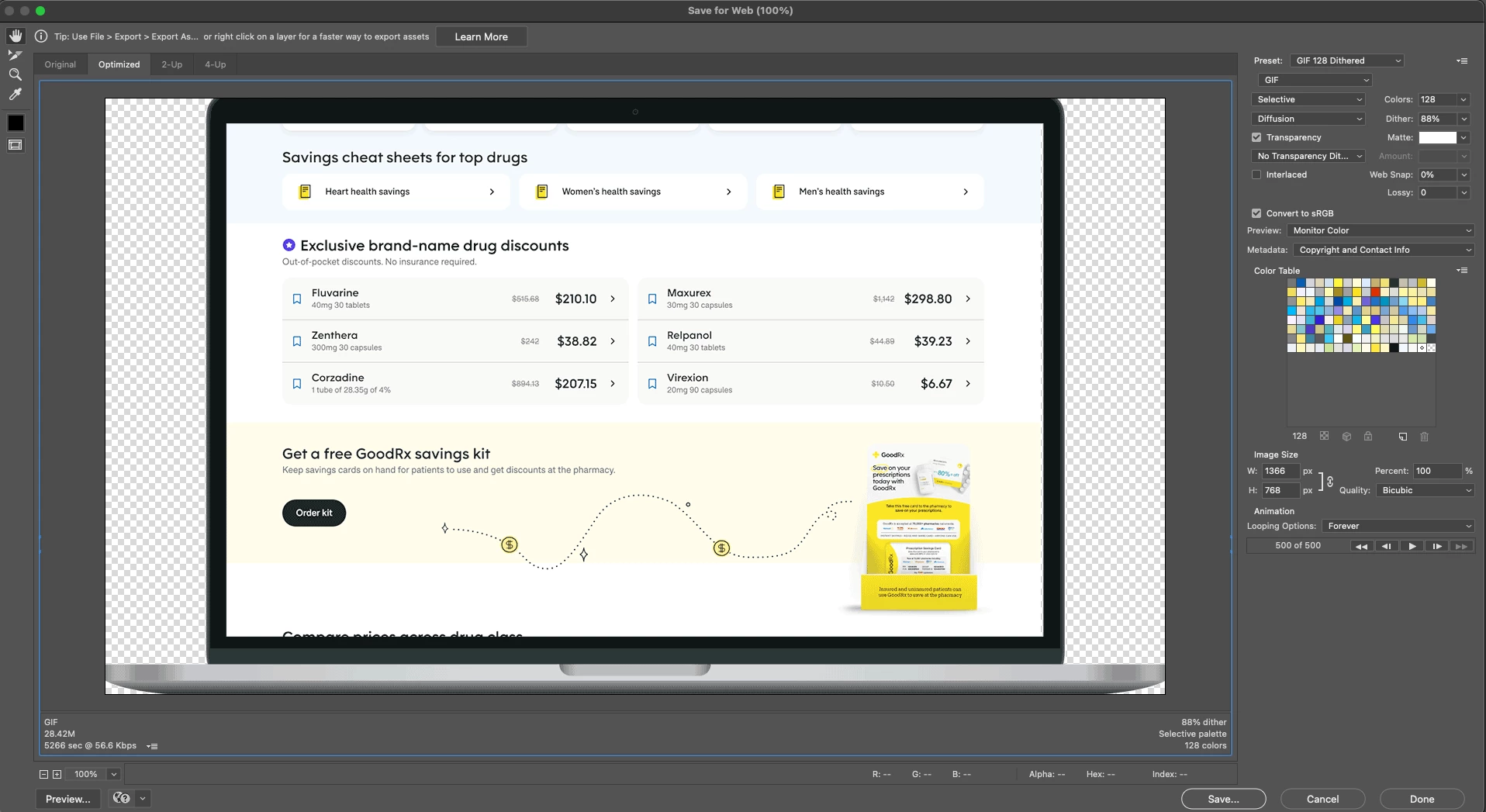Click the image width field 1366
The width and height of the screenshot is (1486, 812).
coord(1280,471)
